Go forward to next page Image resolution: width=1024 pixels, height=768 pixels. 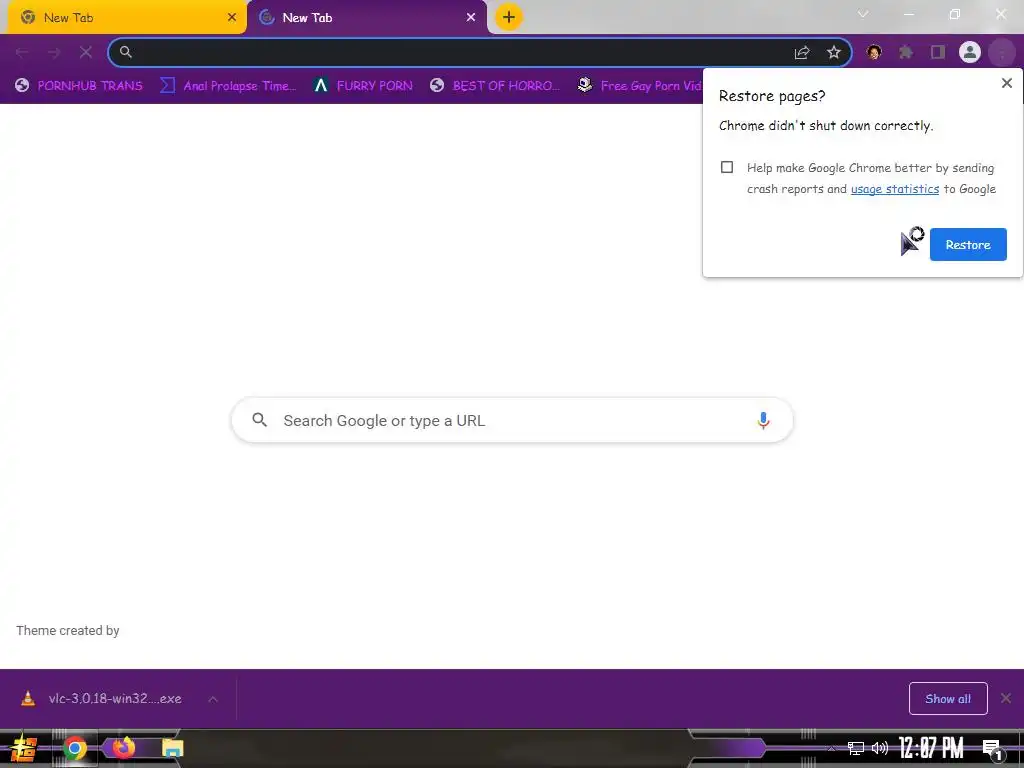[54, 52]
